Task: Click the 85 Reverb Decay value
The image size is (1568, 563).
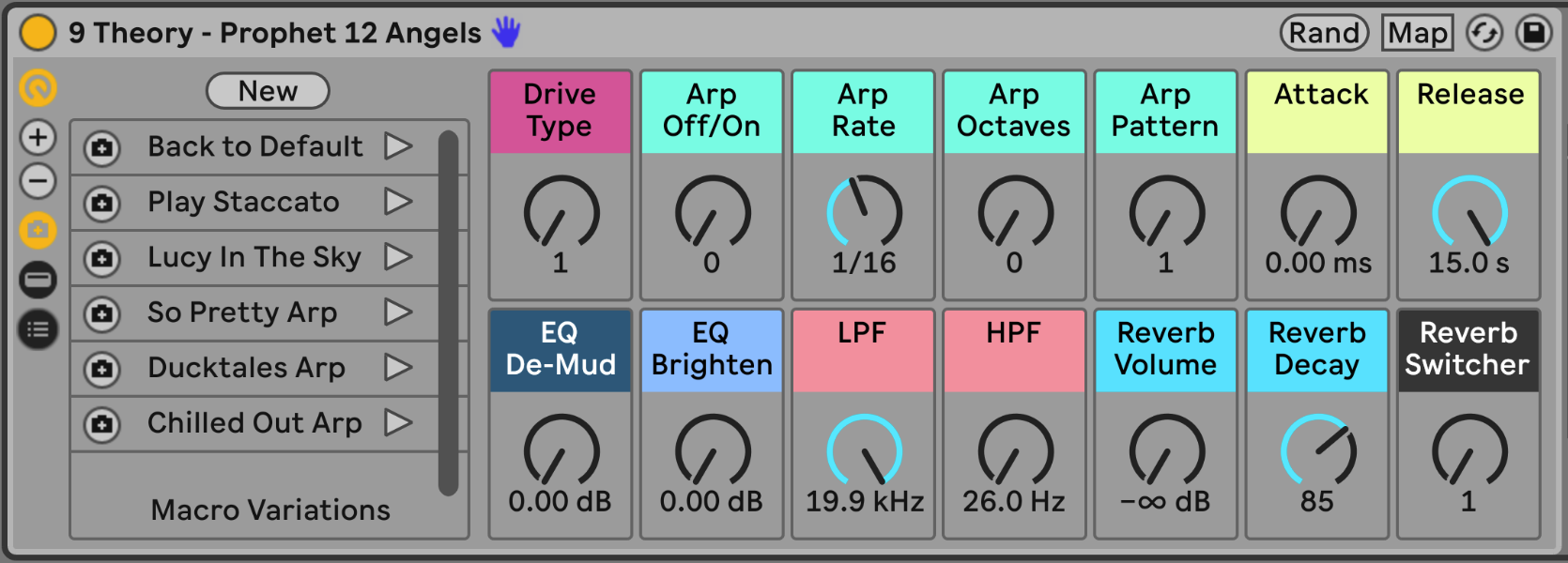Action: pos(1317,501)
